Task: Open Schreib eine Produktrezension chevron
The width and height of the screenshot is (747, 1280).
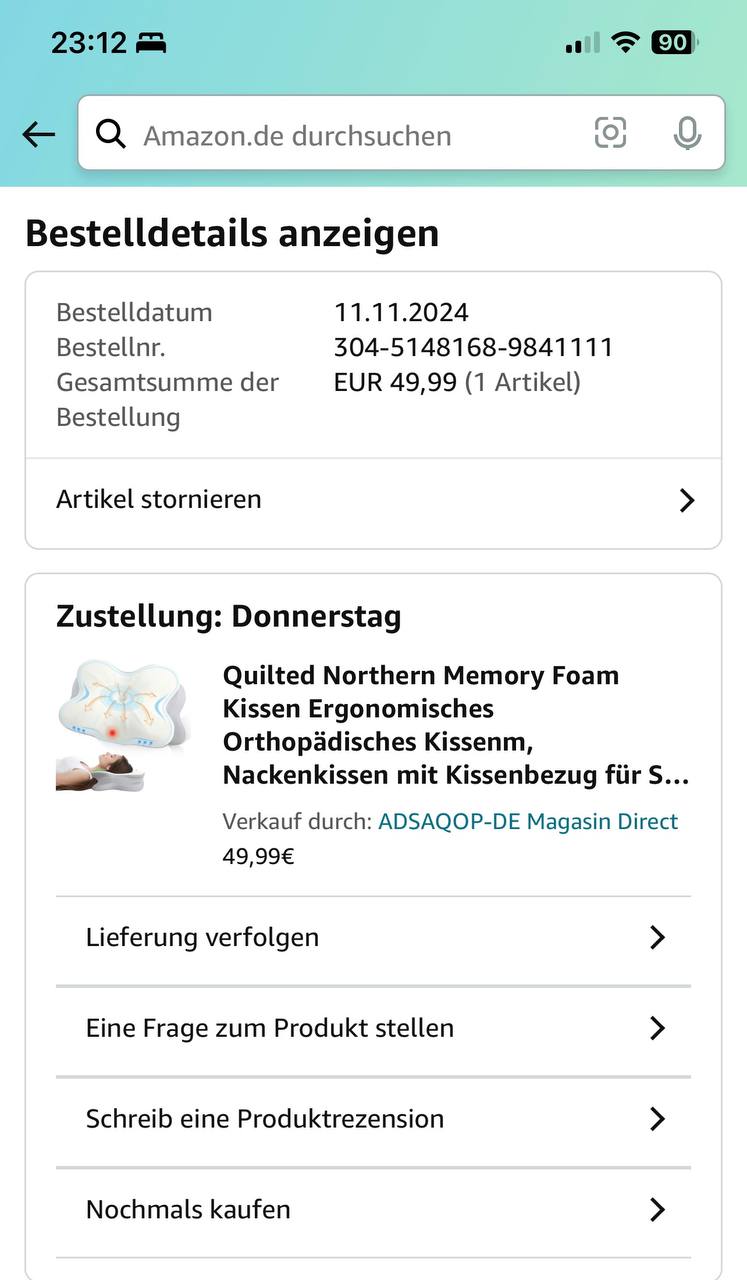Action: pos(657,1119)
